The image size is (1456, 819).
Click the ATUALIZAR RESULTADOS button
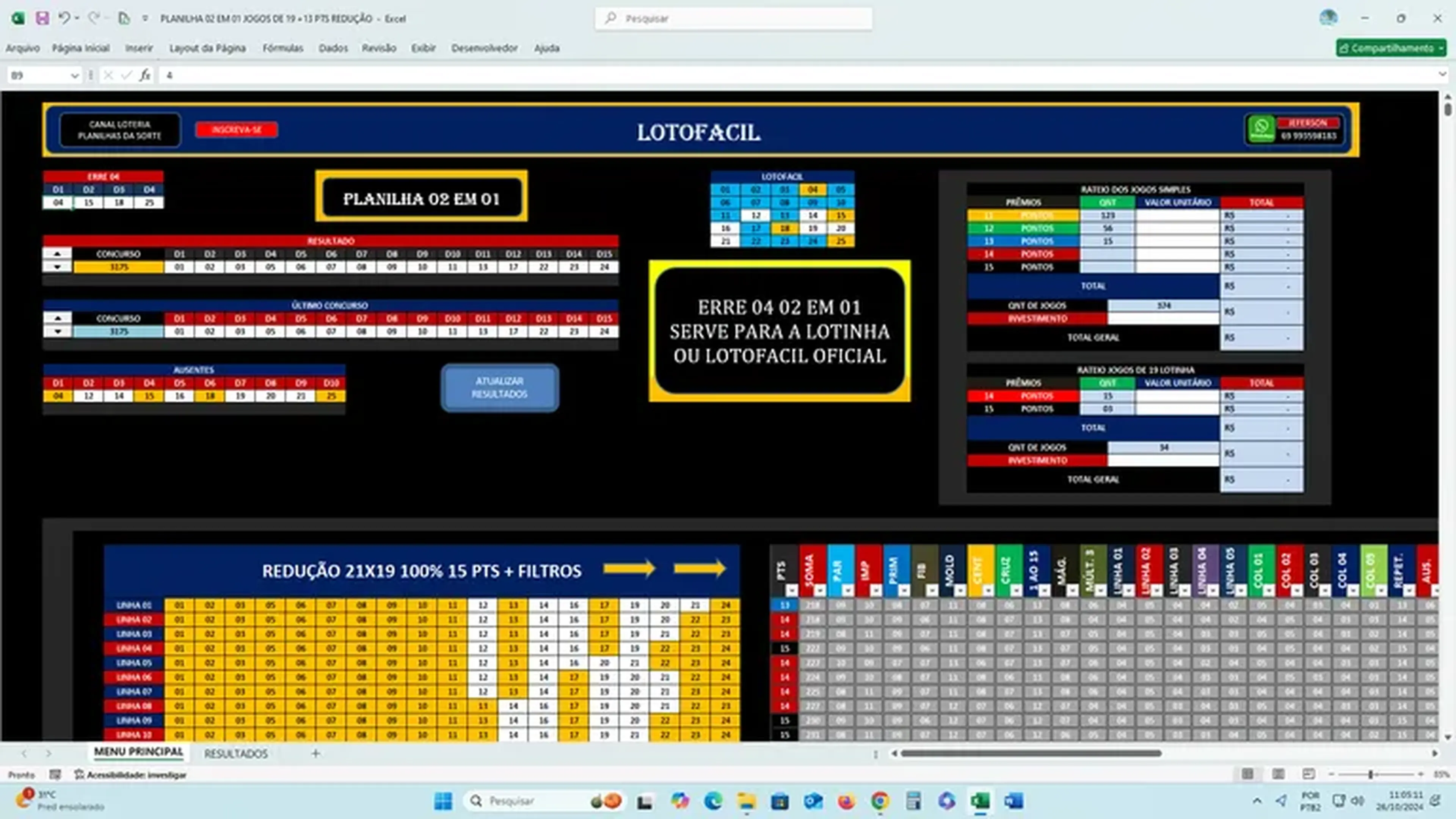[500, 388]
